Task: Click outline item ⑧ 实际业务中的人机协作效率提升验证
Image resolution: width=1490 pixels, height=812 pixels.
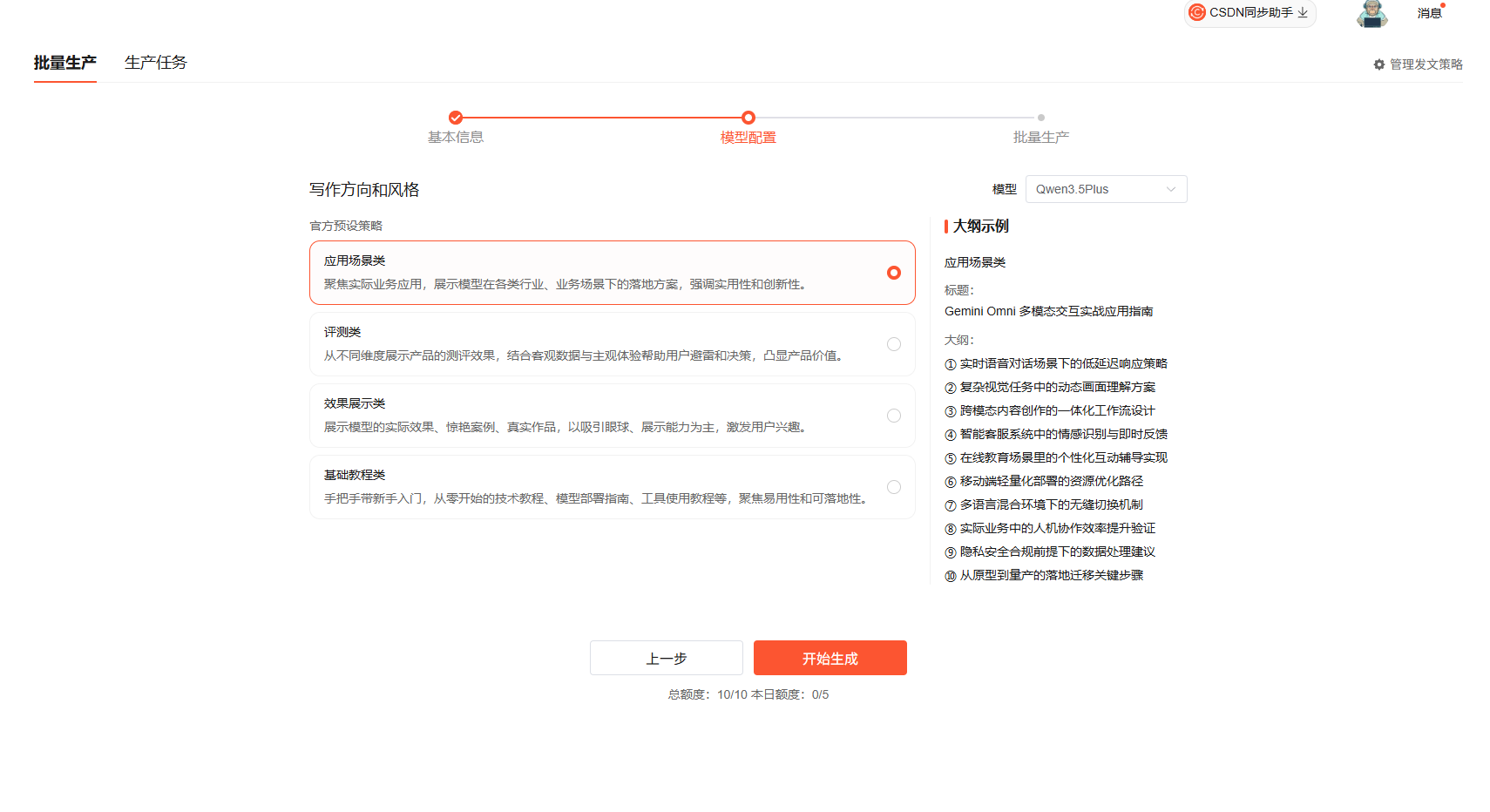Action: pos(1050,528)
